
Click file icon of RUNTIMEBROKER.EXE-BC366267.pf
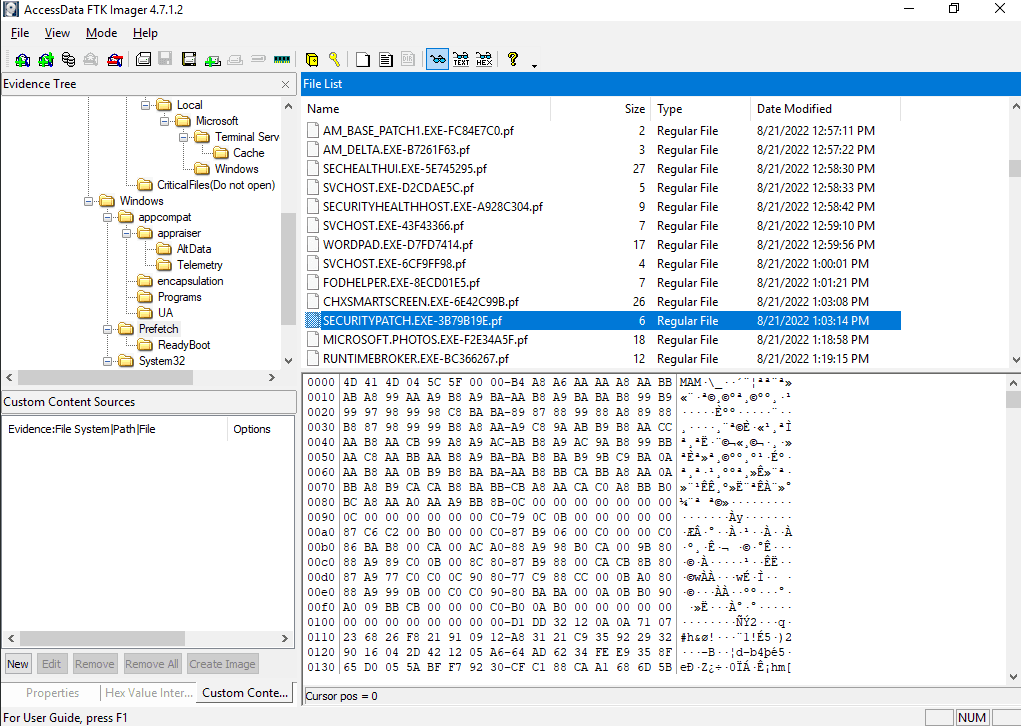pos(313,359)
